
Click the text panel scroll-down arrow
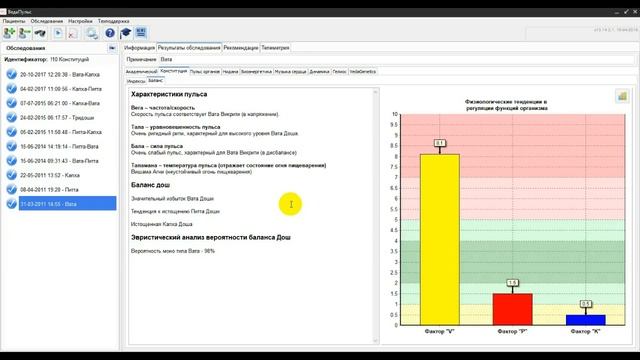pos(376,340)
